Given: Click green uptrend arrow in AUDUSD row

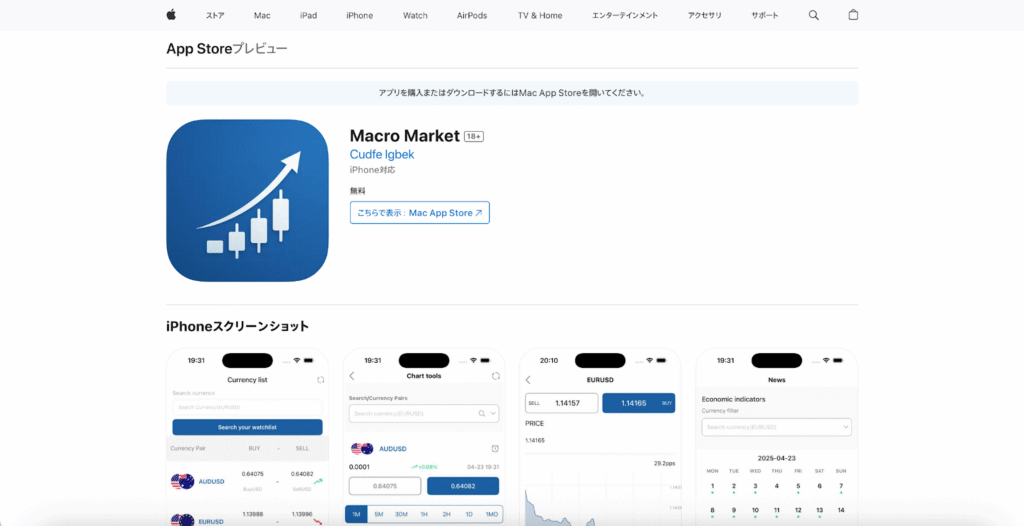Looking at the screenshot, I should pyautogui.click(x=318, y=482).
